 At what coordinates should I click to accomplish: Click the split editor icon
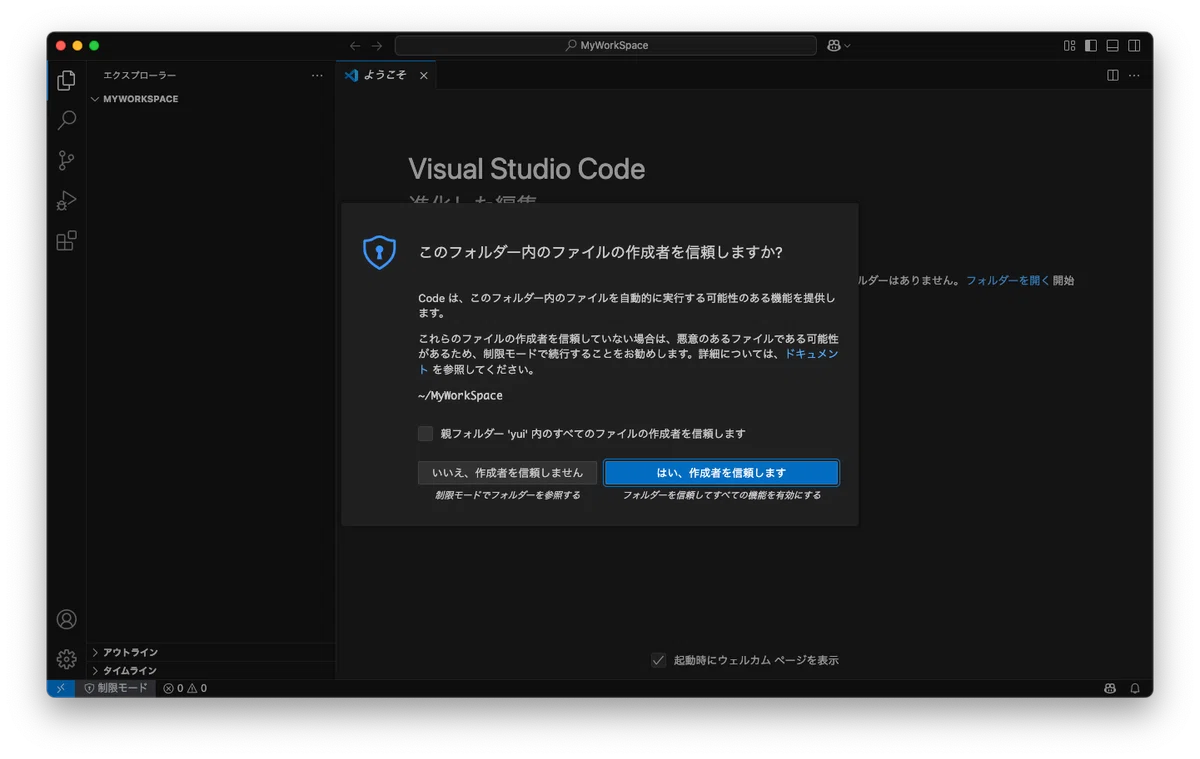point(1112,75)
